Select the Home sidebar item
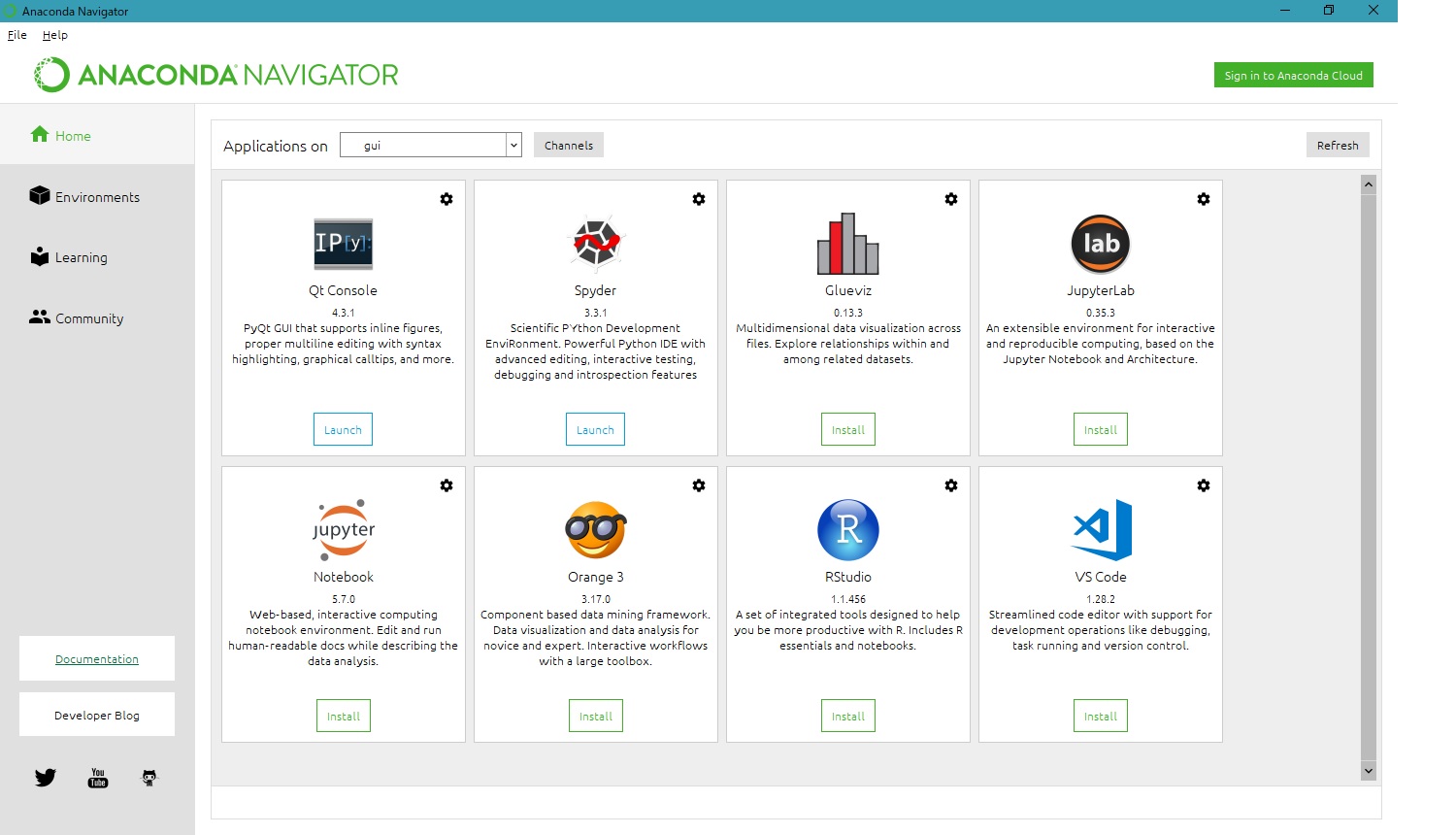Image resolution: width=1456 pixels, height=835 pixels. pyautogui.click(x=71, y=135)
